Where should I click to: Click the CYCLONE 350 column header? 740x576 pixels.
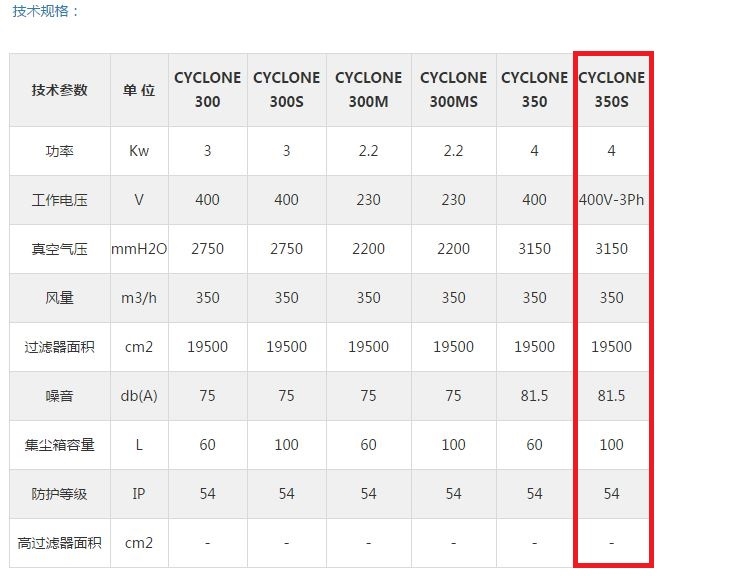pos(534,90)
